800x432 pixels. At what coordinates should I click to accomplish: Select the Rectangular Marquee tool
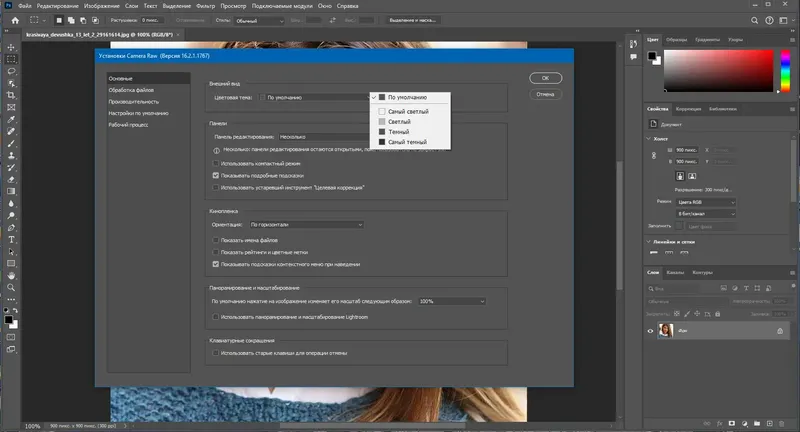[x=10, y=60]
